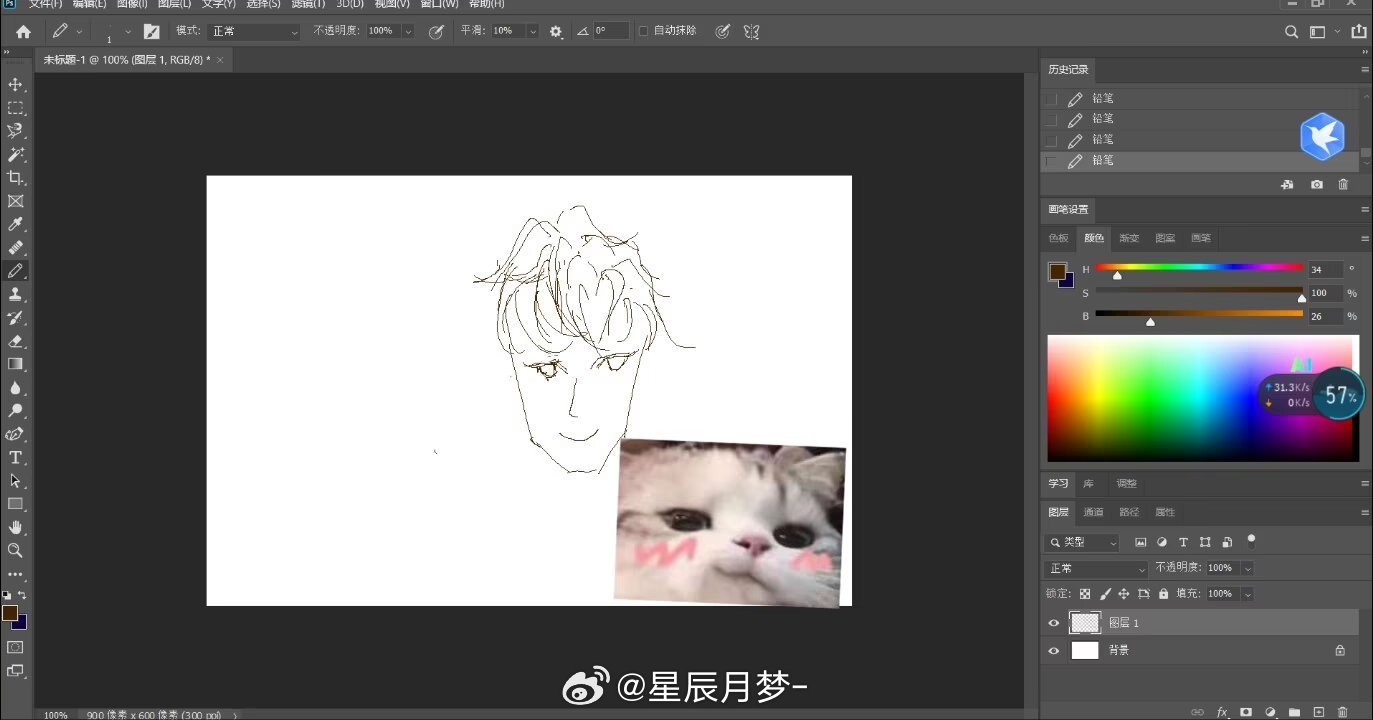The width and height of the screenshot is (1373, 720).
Task: Select the Dodge tool
Action: (15, 411)
